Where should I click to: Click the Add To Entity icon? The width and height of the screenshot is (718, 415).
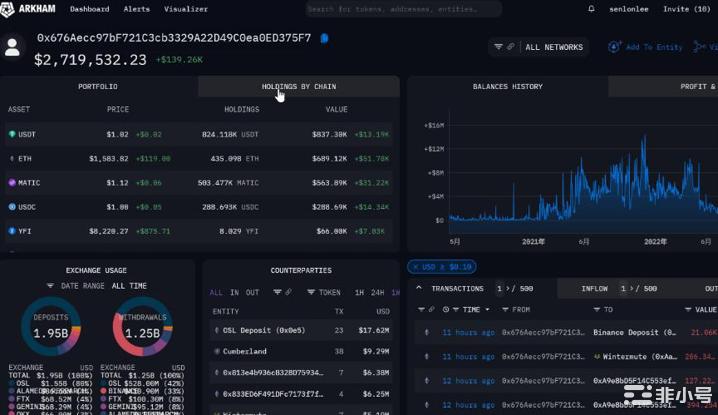click(x=614, y=47)
